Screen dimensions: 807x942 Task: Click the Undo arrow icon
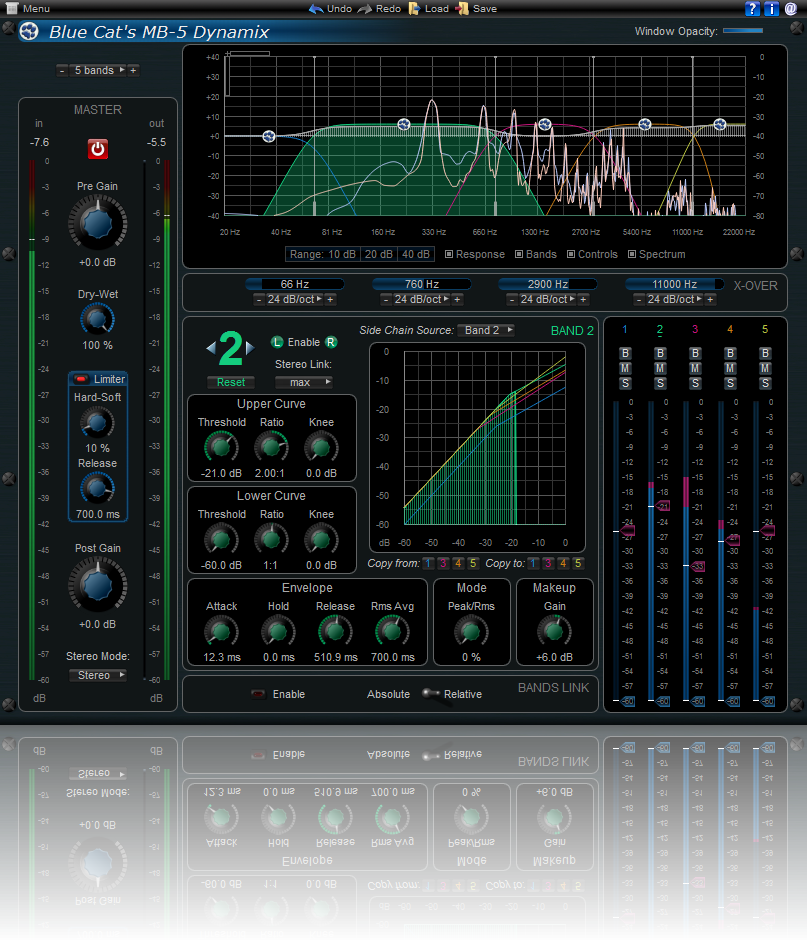click(316, 8)
